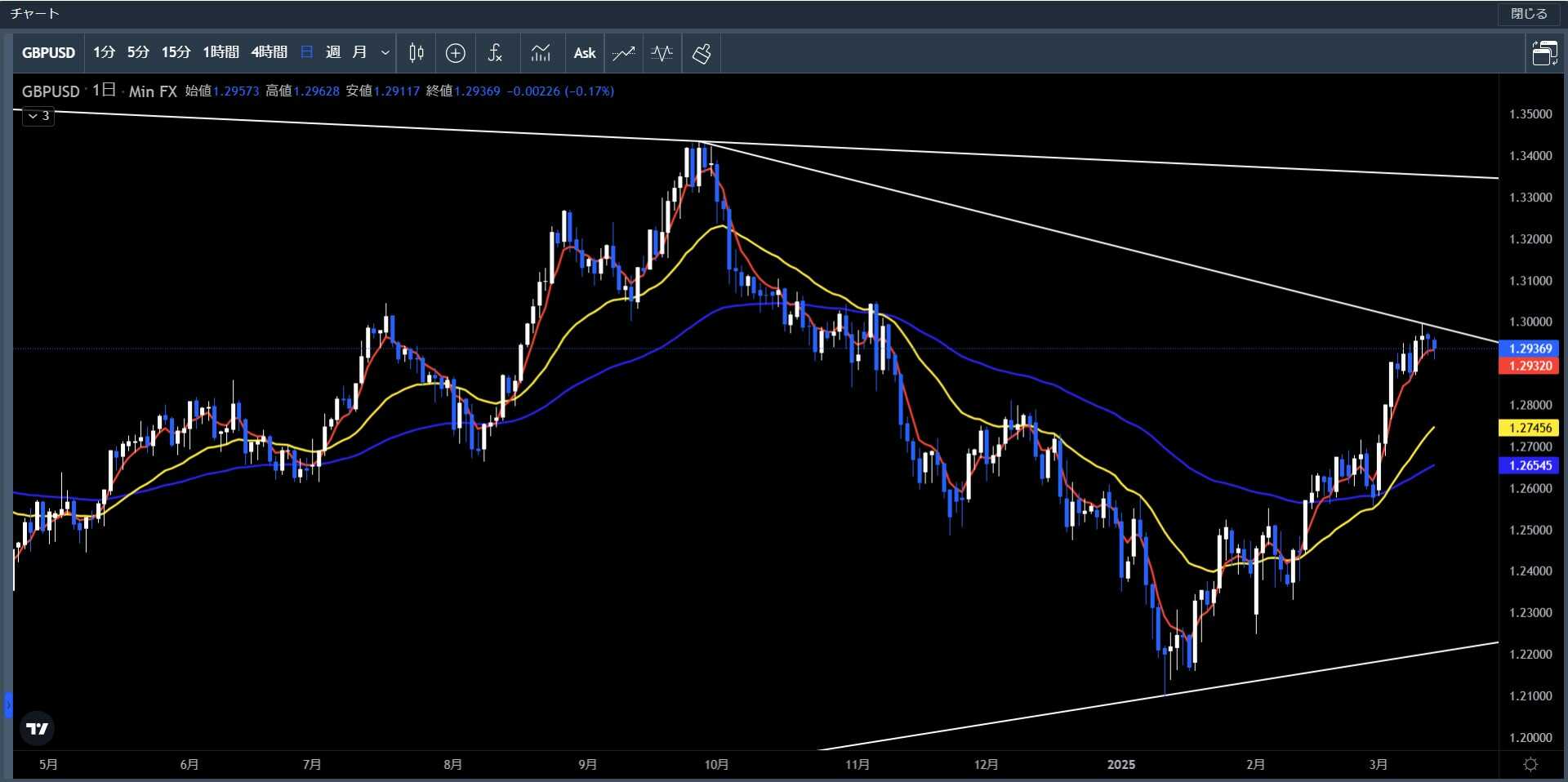
Task: Click the 安値 low value 1.29117
Action: click(397, 91)
